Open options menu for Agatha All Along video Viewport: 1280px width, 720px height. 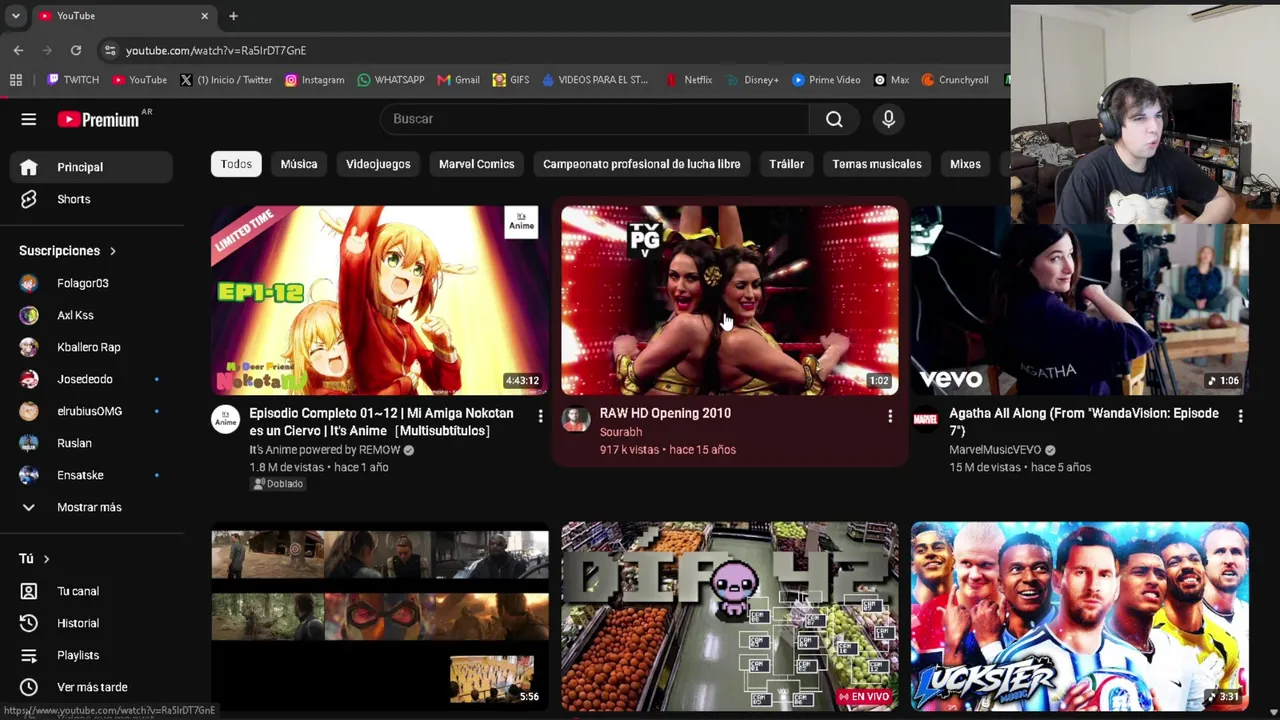point(1240,416)
